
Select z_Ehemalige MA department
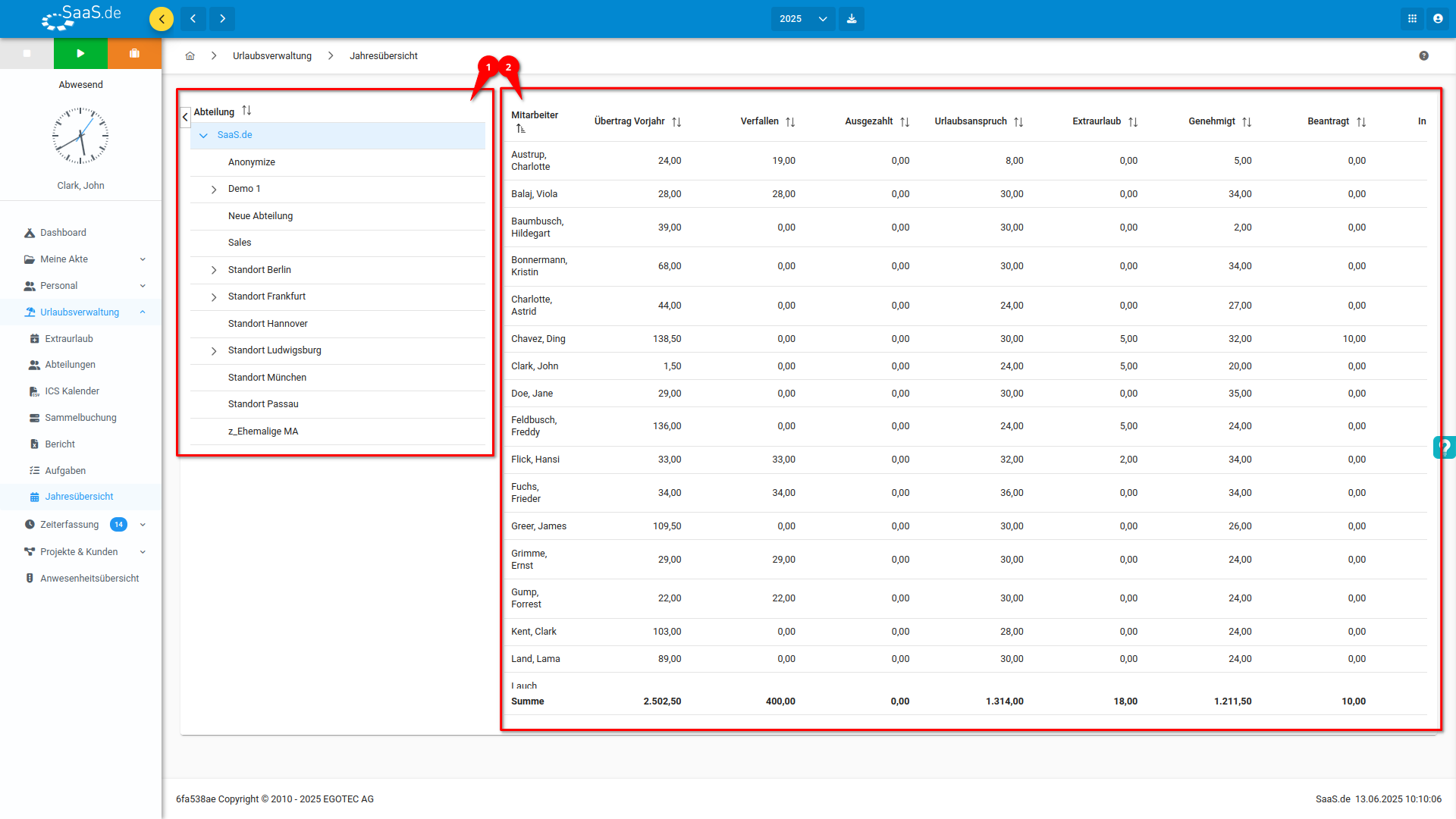point(337,431)
